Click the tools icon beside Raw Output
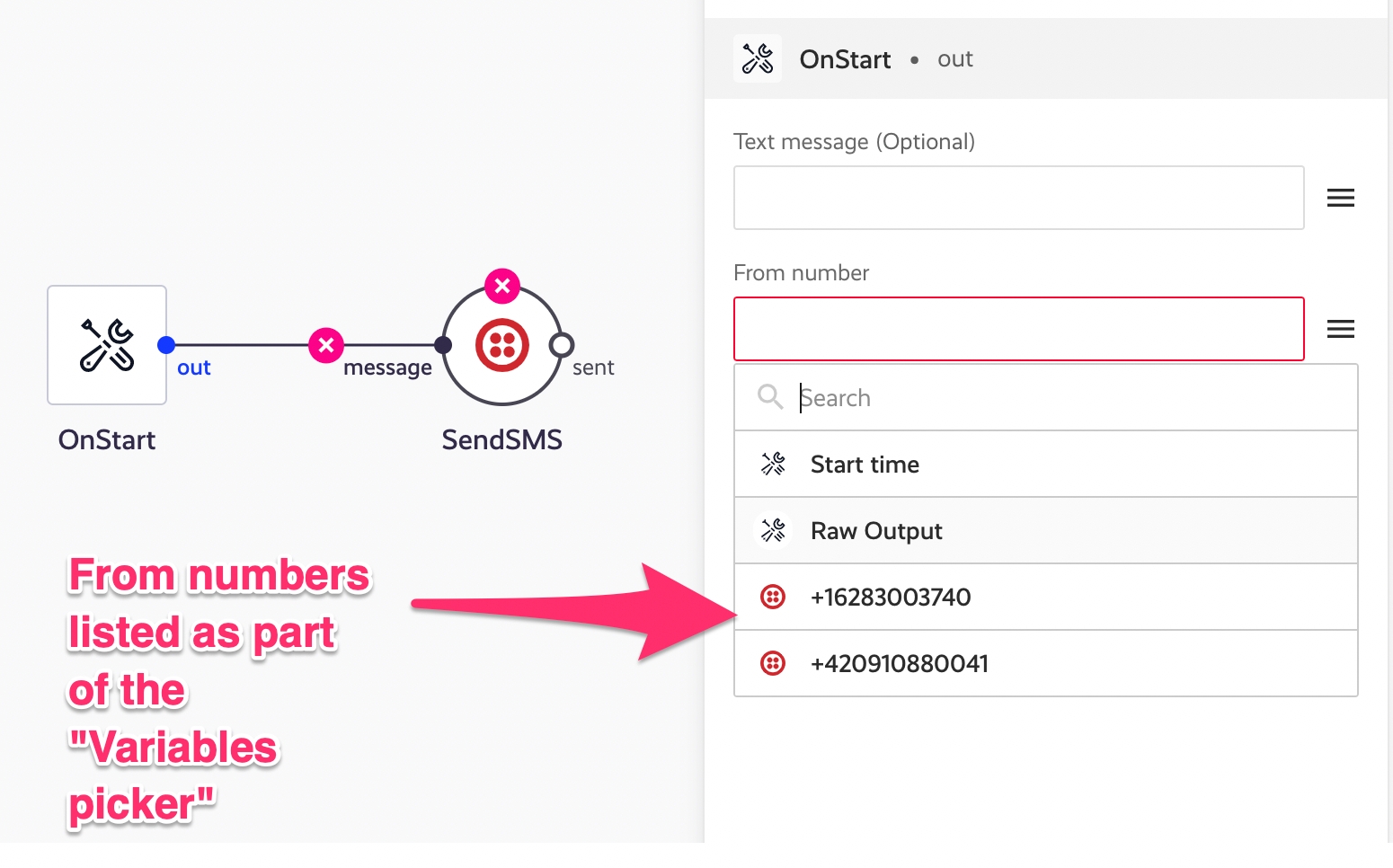 click(773, 530)
